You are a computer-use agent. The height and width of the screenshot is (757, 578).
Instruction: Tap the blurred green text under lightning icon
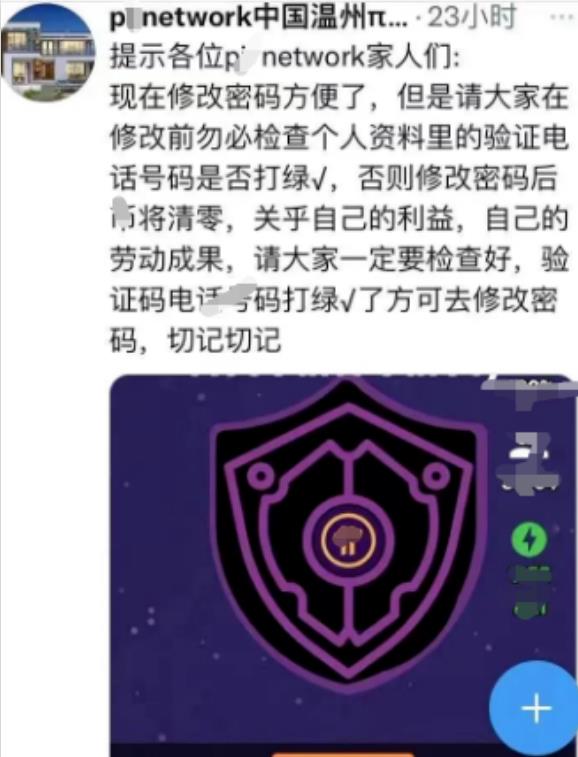click(531, 591)
